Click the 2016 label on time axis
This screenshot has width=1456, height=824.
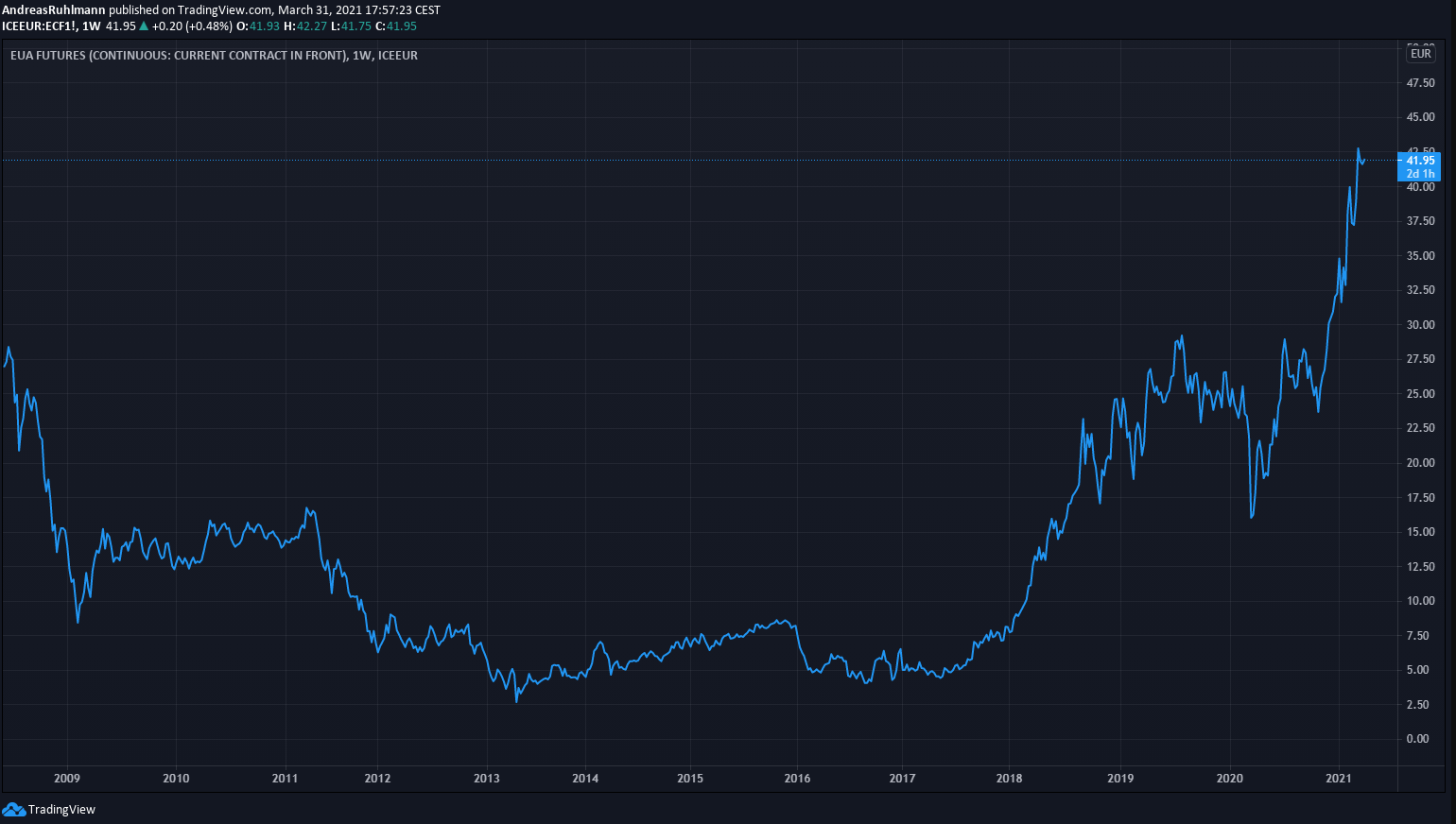(x=797, y=779)
